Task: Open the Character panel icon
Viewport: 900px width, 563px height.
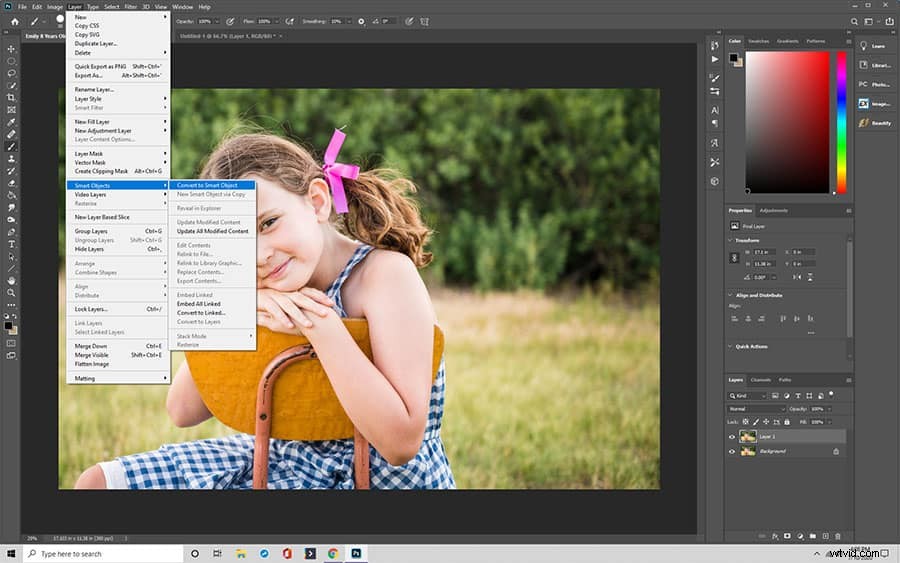Action: point(715,110)
